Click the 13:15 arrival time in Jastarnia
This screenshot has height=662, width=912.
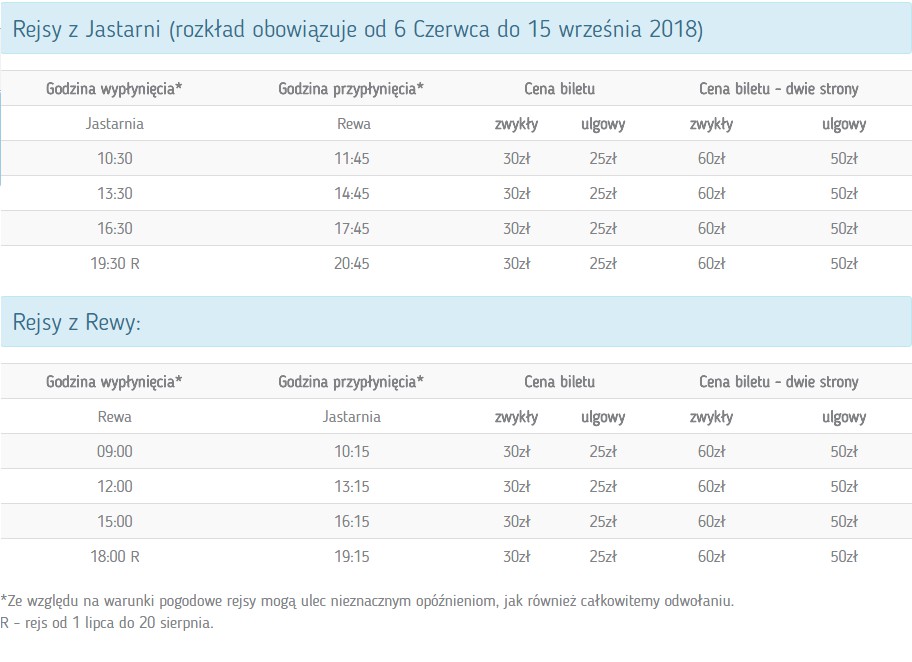(352, 487)
